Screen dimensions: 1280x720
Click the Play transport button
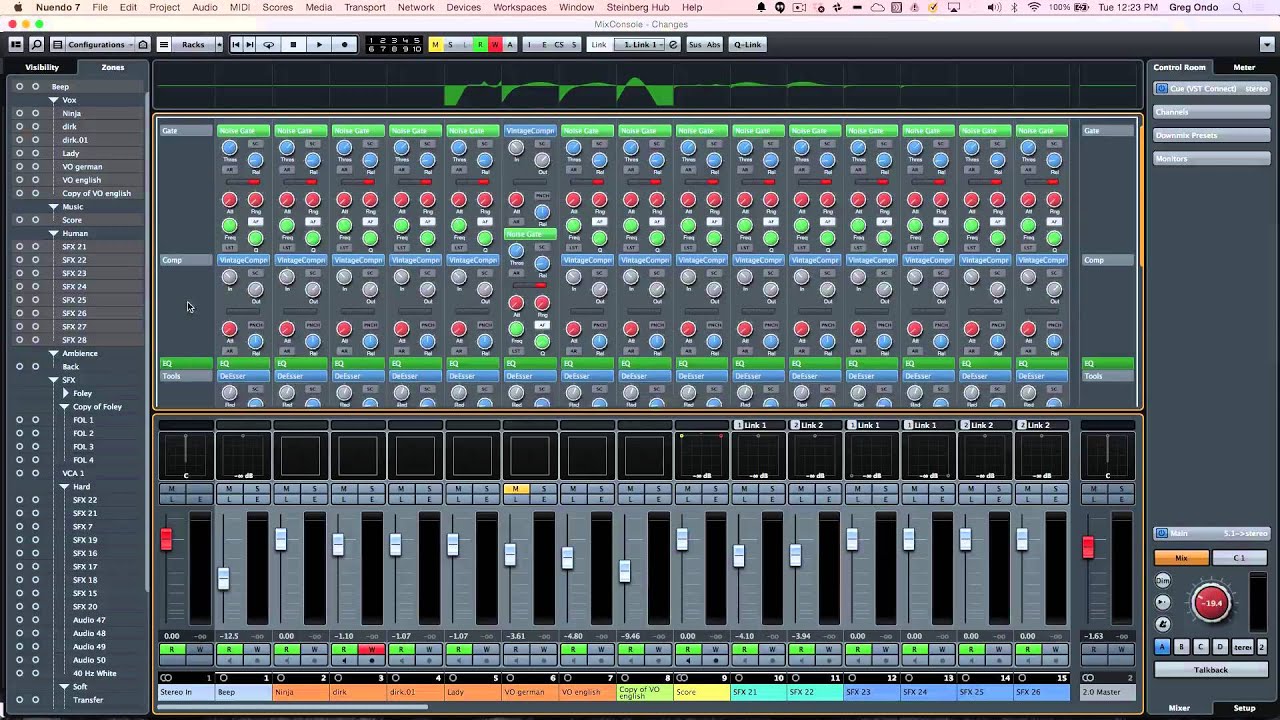(319, 44)
